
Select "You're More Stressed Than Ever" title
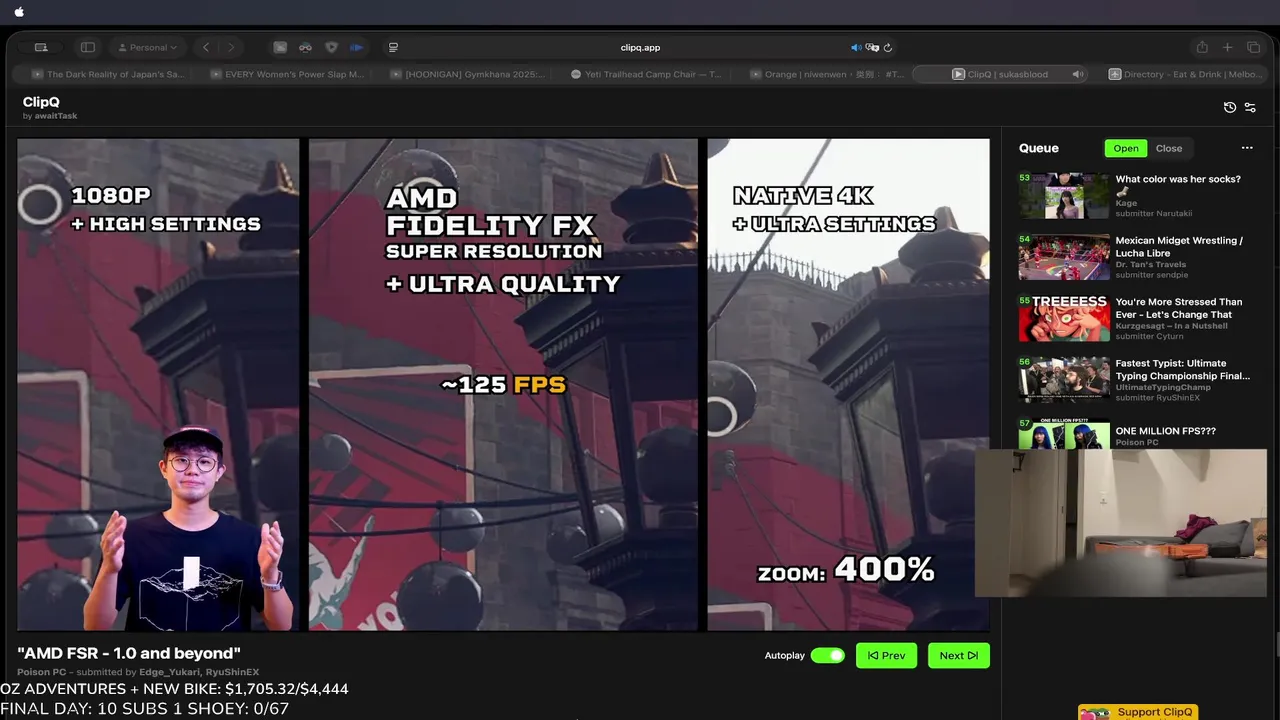pos(1179,308)
